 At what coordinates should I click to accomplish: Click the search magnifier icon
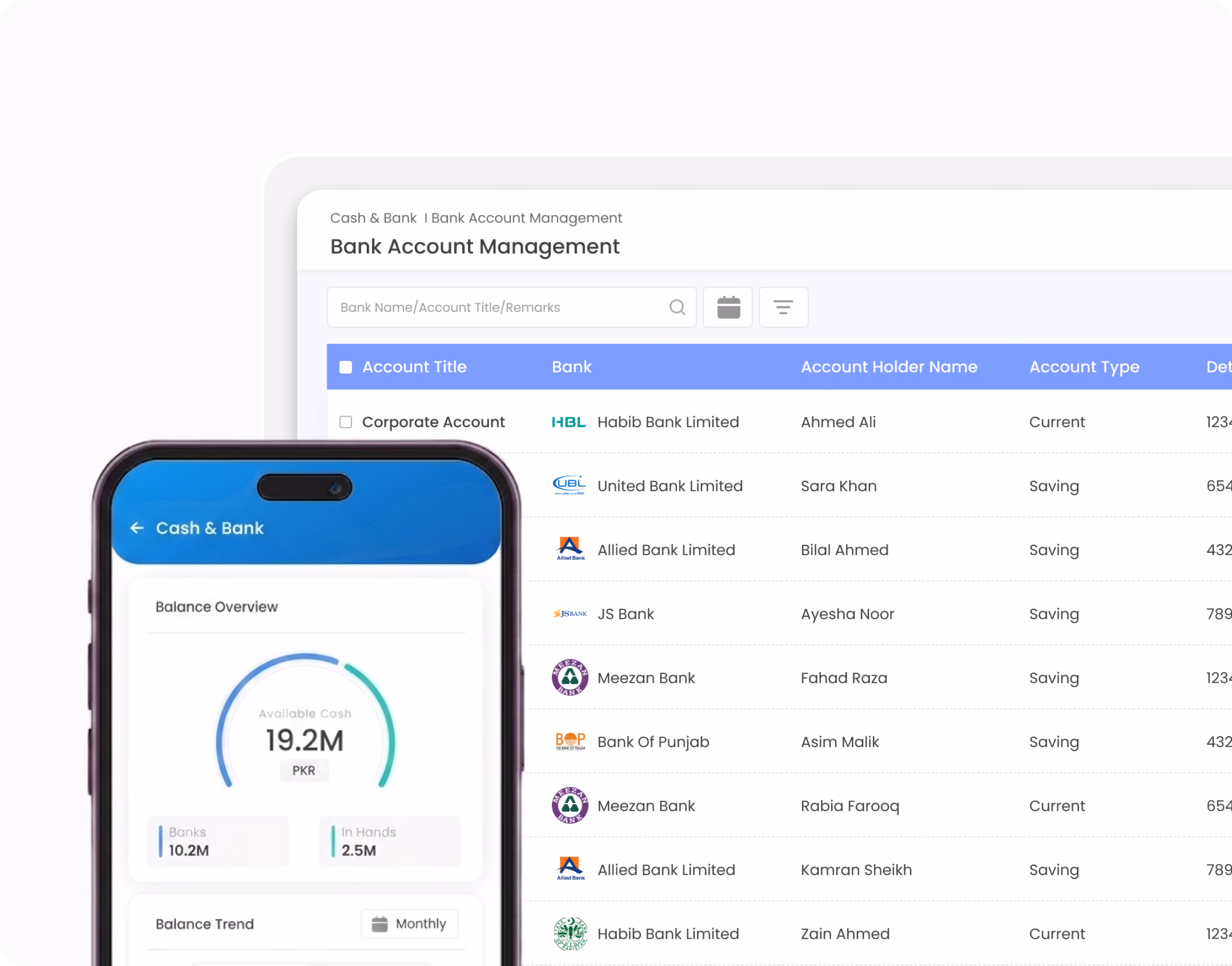(677, 307)
